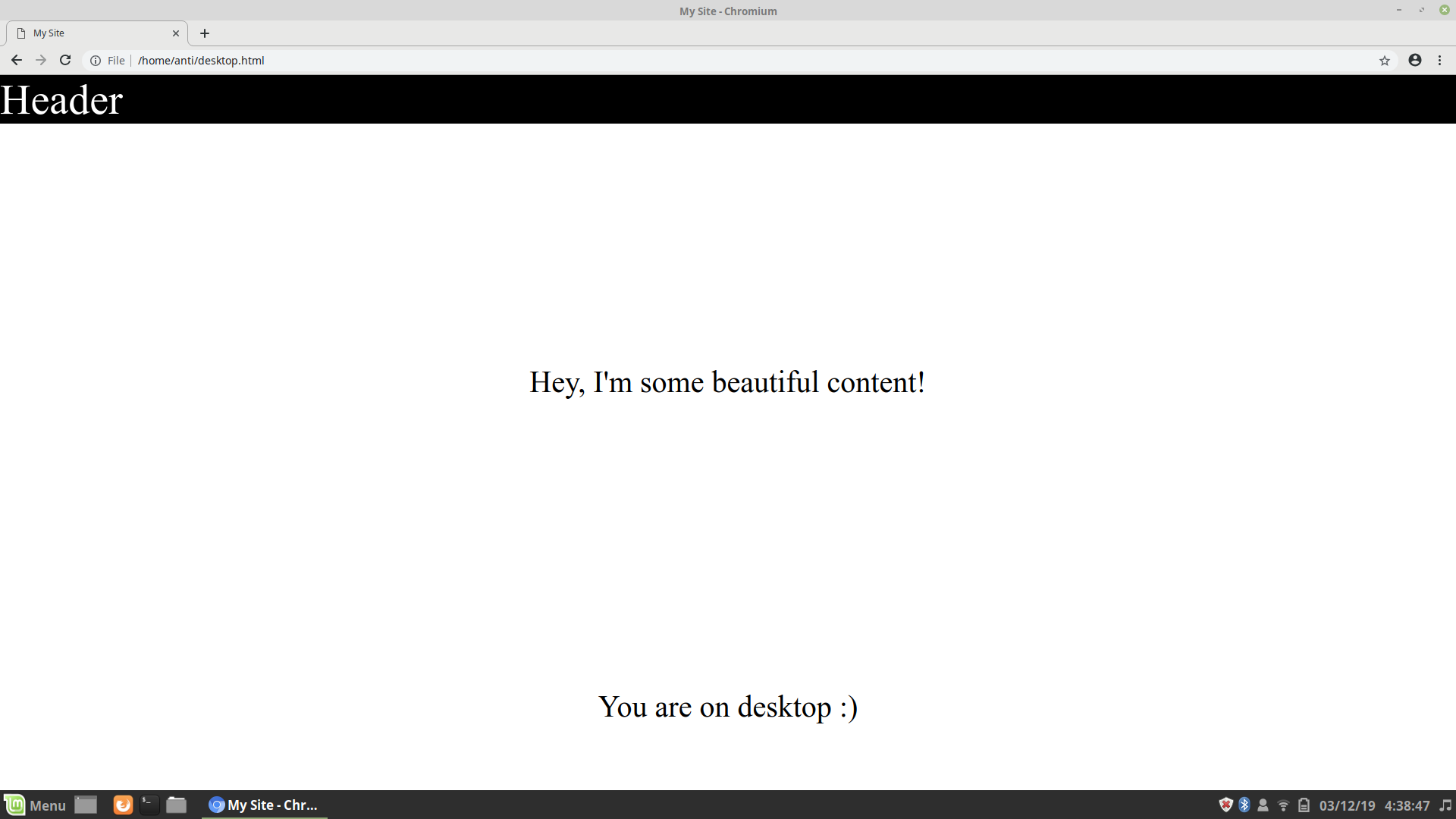Open the network wifi tray icon
Viewport: 1456px width, 819px height.
pyautogui.click(x=1283, y=805)
